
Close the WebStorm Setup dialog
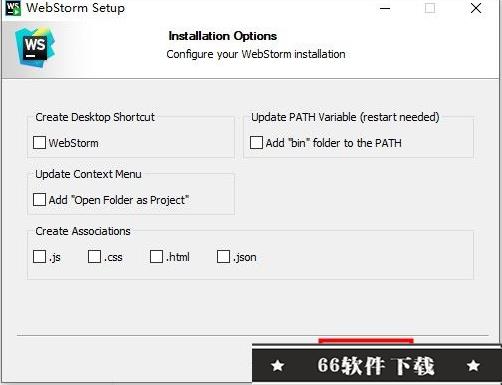coord(476,8)
